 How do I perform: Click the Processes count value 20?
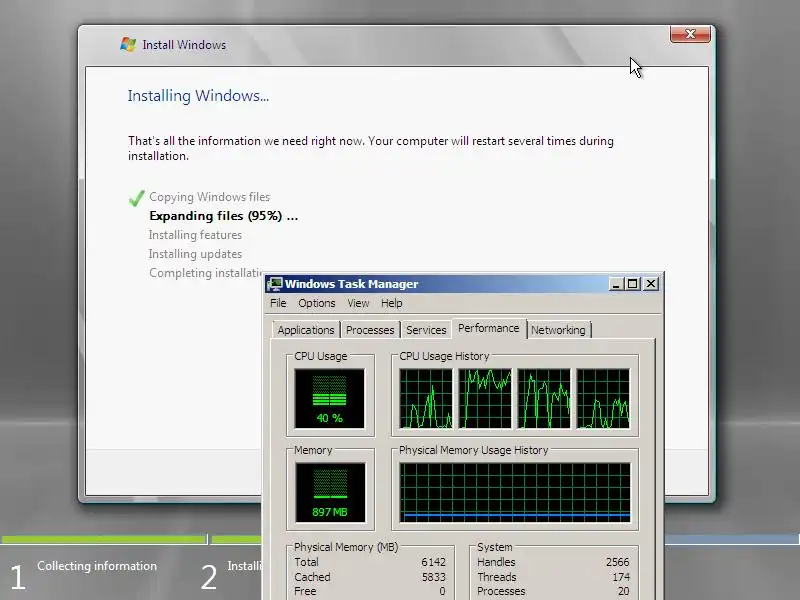click(x=623, y=591)
